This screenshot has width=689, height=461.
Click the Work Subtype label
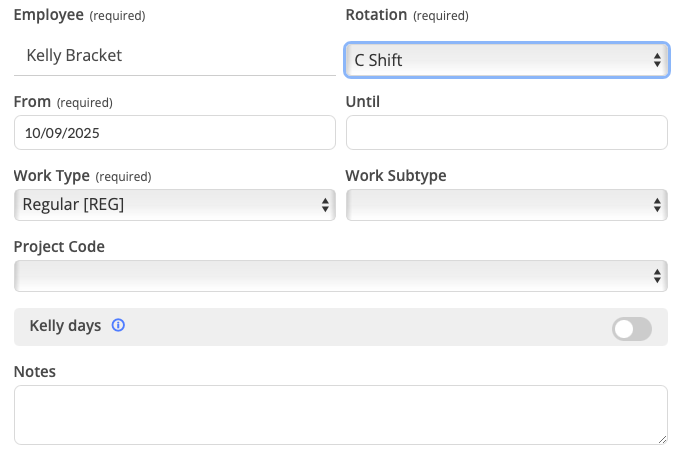tap(395, 176)
